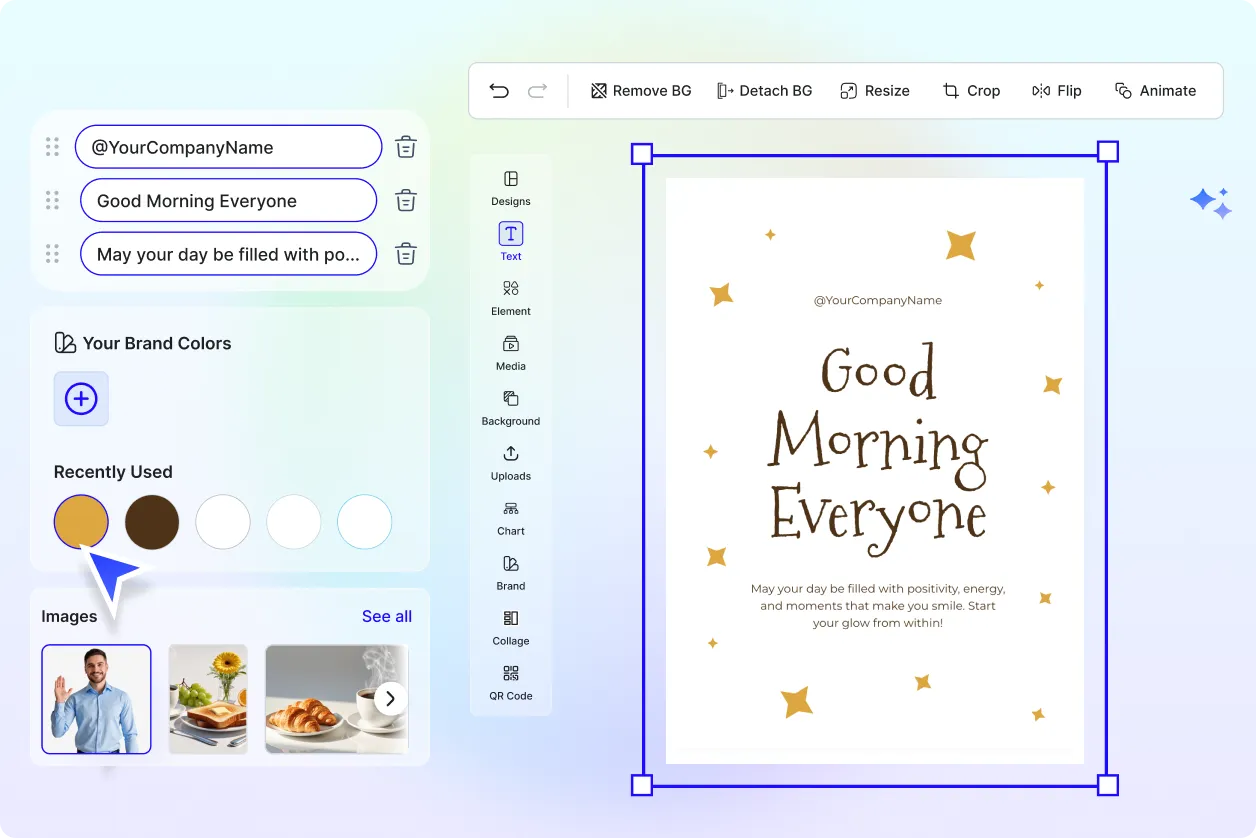Open the Animate feature
Screen dimensions: 1256x838
coord(1156,90)
